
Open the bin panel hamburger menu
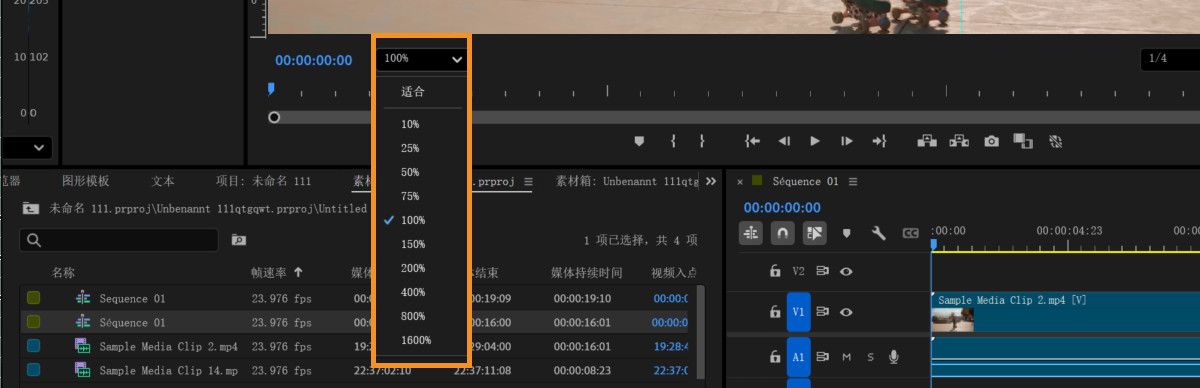tap(528, 182)
